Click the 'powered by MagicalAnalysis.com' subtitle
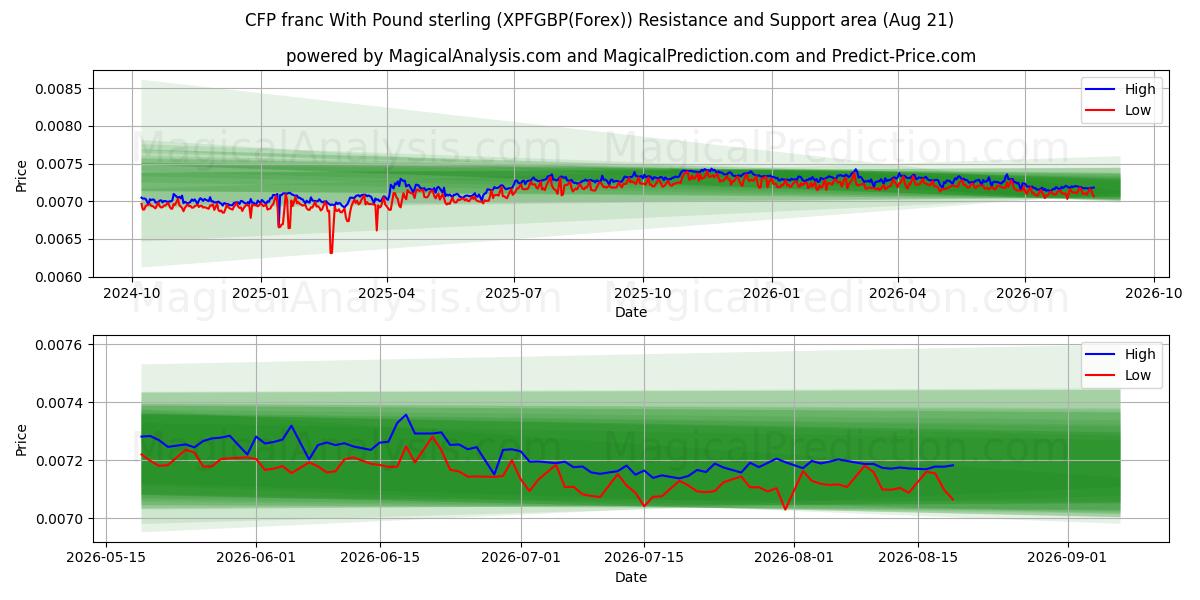The height and width of the screenshot is (600, 1200). [631, 56]
